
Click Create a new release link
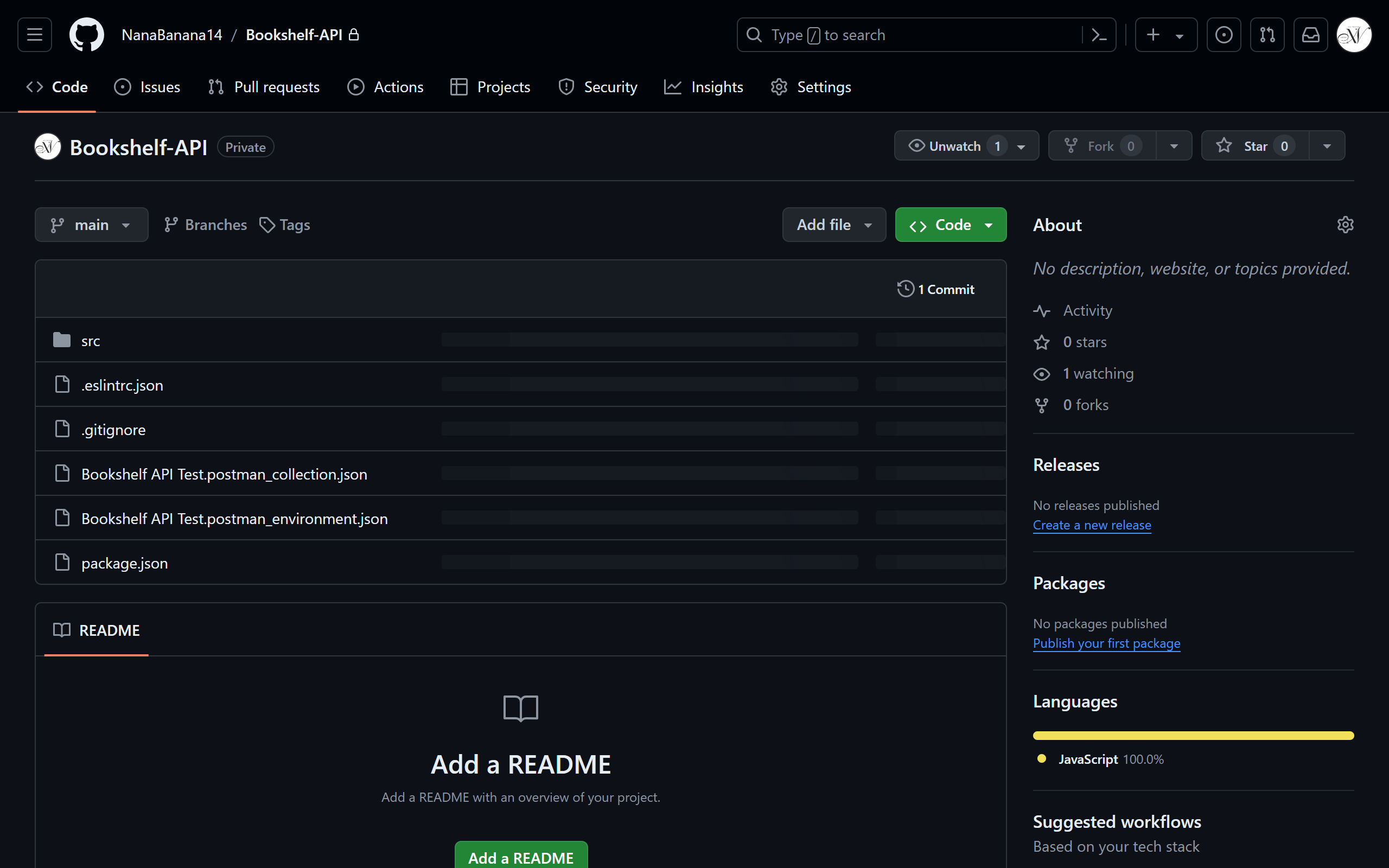[1092, 525]
